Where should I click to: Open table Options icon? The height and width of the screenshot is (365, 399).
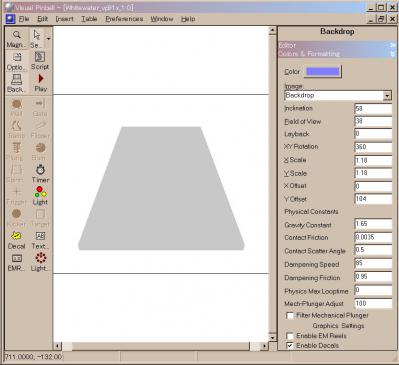coord(16,61)
